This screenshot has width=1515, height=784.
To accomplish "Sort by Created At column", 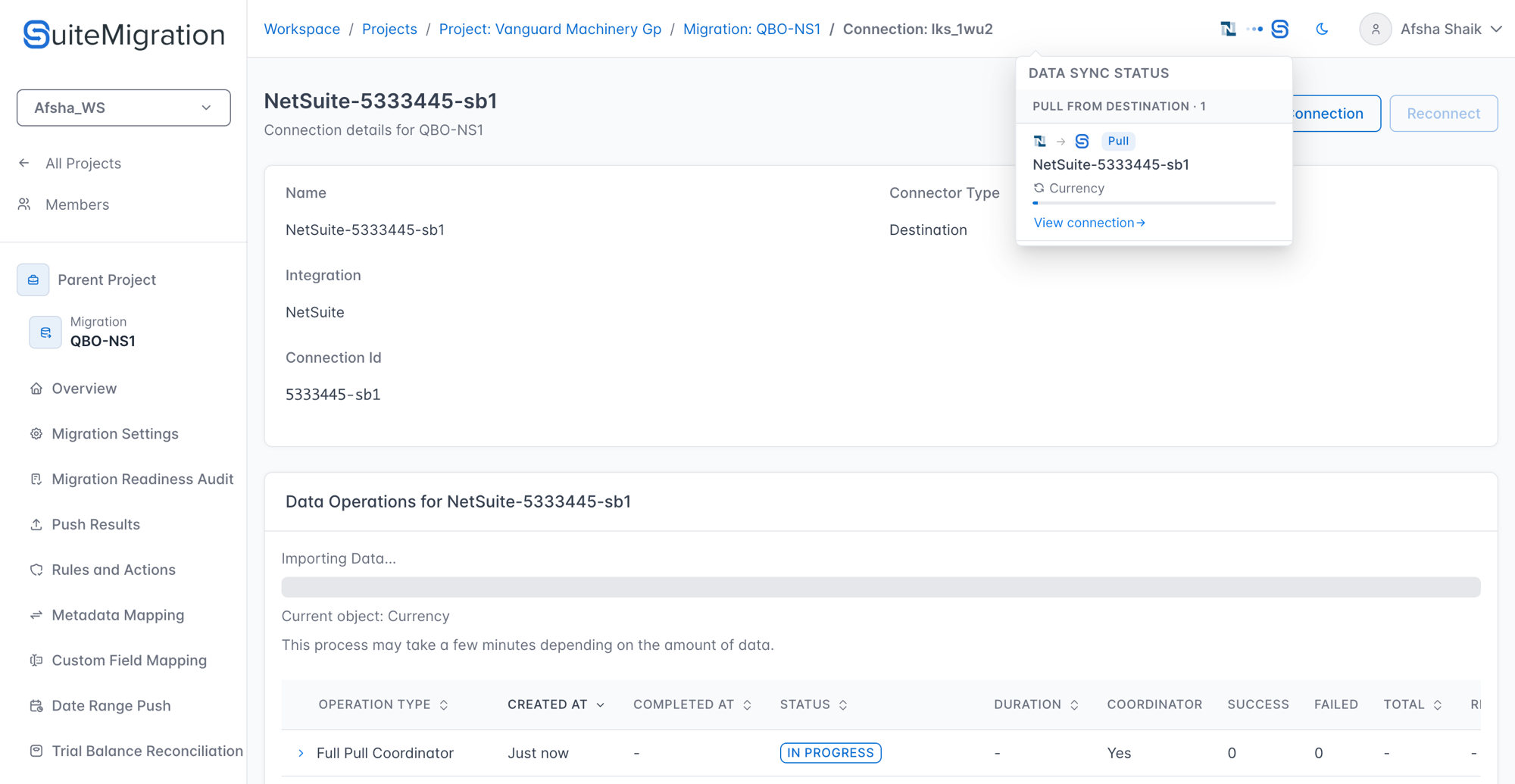I will tap(556, 704).
